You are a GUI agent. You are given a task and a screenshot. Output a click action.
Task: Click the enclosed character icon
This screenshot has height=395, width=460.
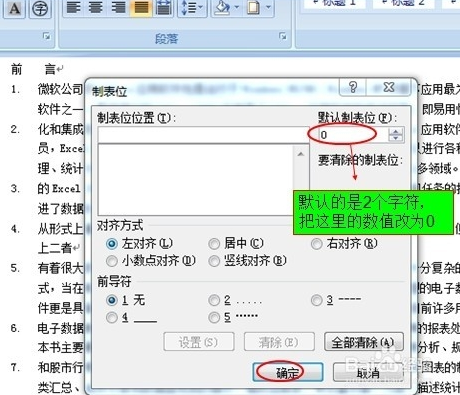[x=40, y=9]
